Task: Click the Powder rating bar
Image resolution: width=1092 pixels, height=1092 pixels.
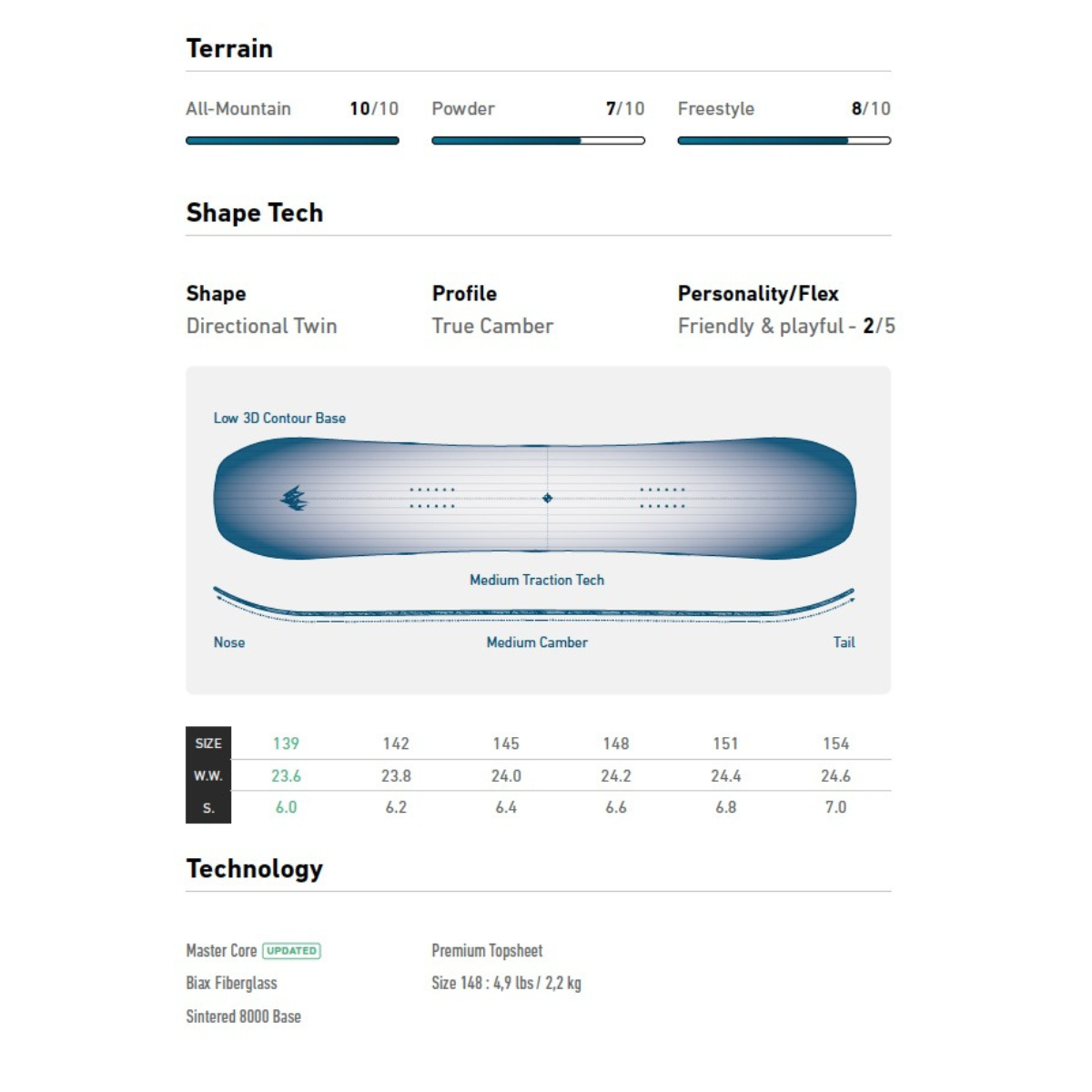Action: click(538, 141)
